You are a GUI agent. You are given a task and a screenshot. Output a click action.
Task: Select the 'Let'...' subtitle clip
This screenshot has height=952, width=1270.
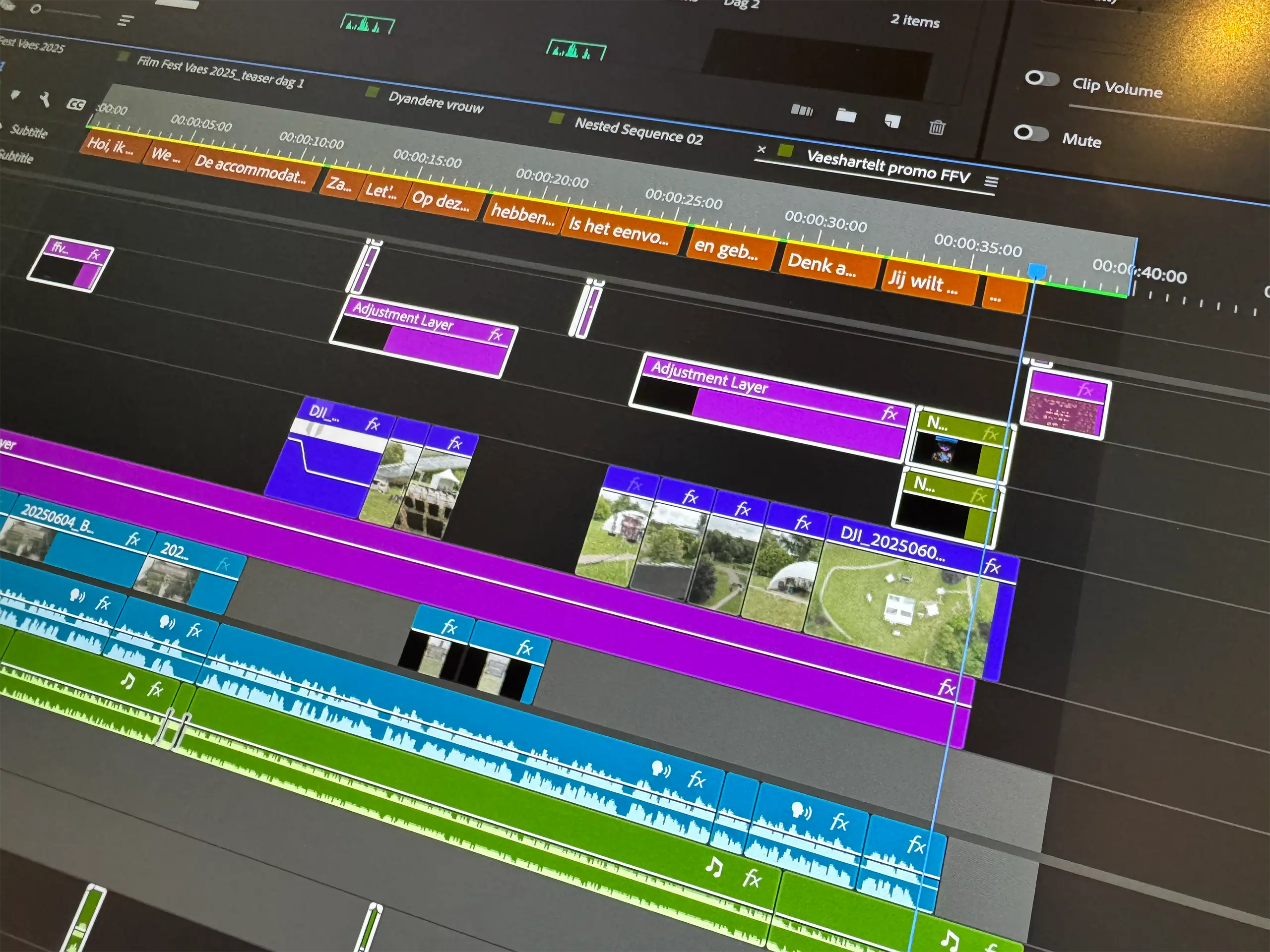(x=383, y=191)
